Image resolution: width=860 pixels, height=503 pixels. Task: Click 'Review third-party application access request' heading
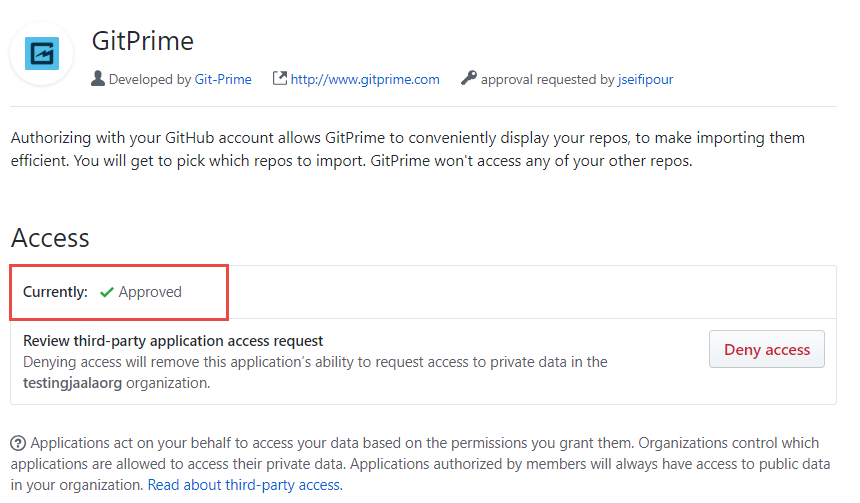[x=173, y=341]
